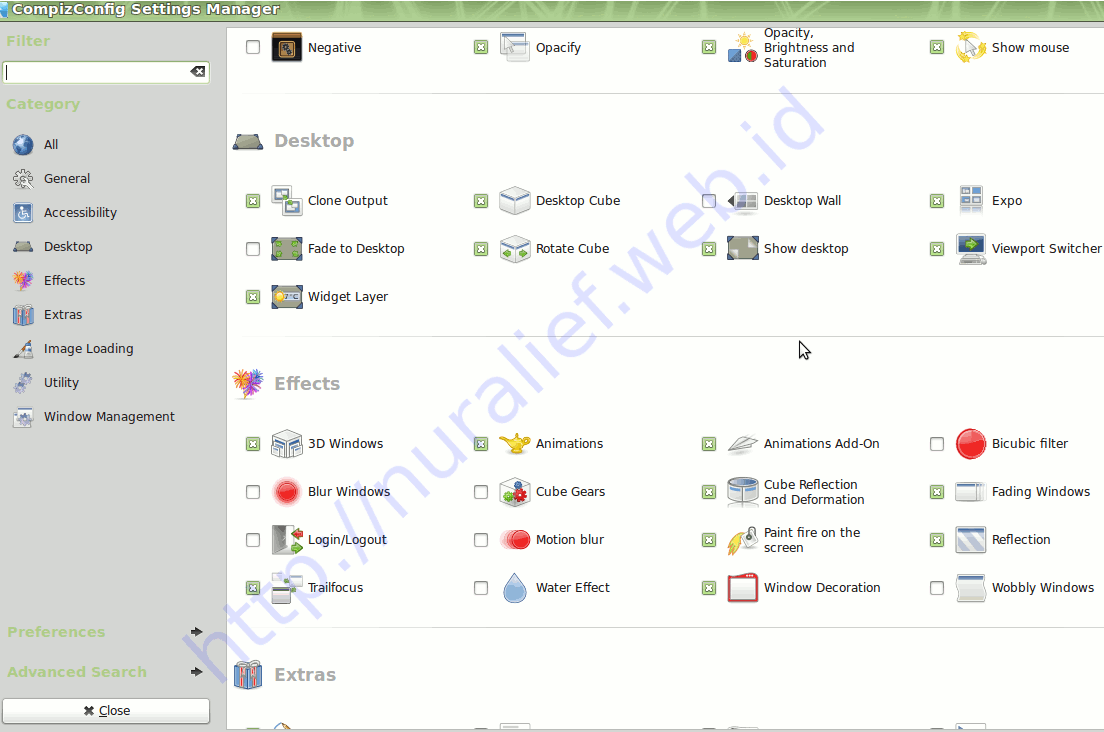The width and height of the screenshot is (1104, 732).
Task: Open Login/Logout plugin label
Action: (347, 539)
